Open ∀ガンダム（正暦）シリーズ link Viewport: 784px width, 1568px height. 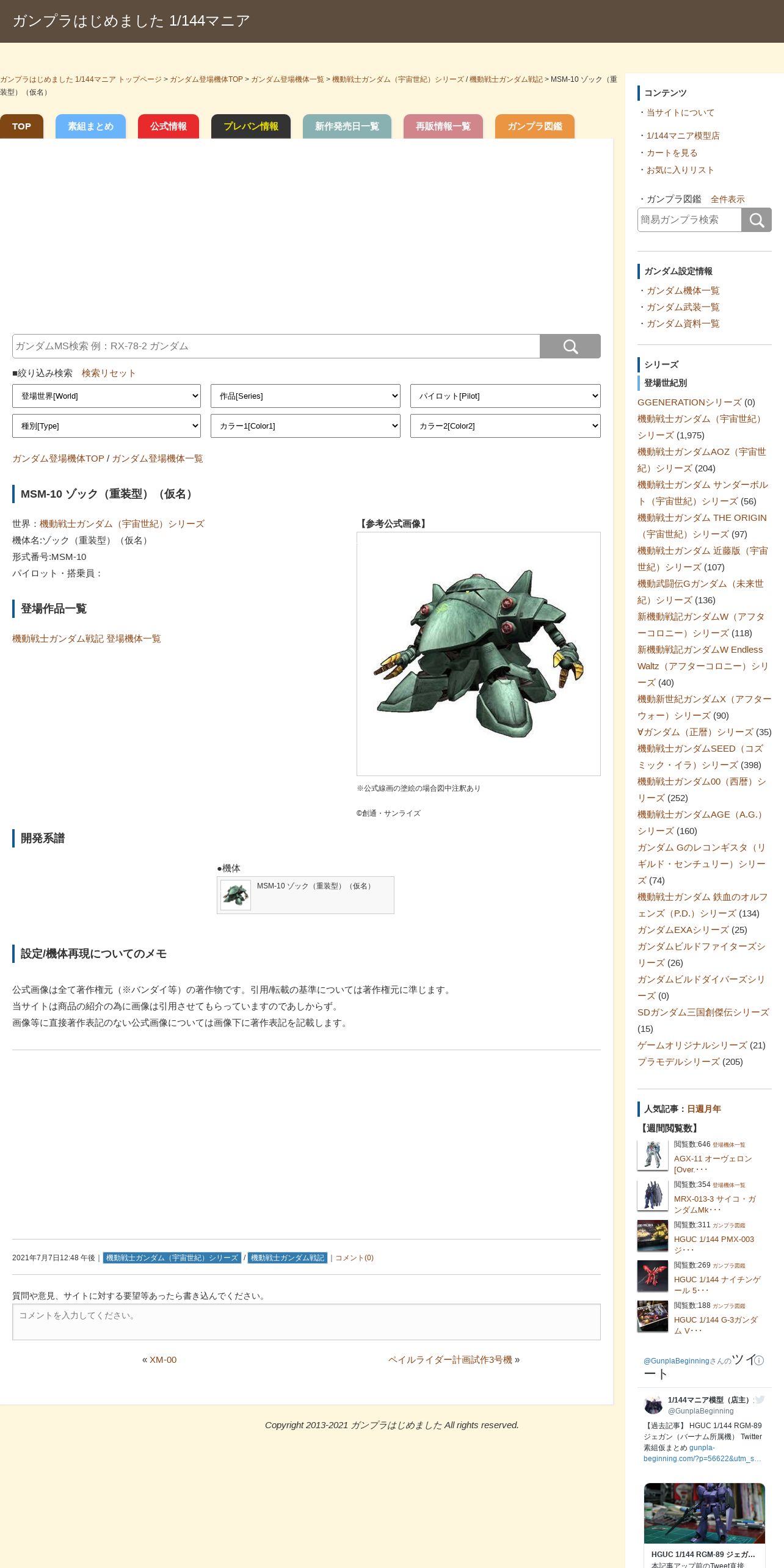pos(695,732)
